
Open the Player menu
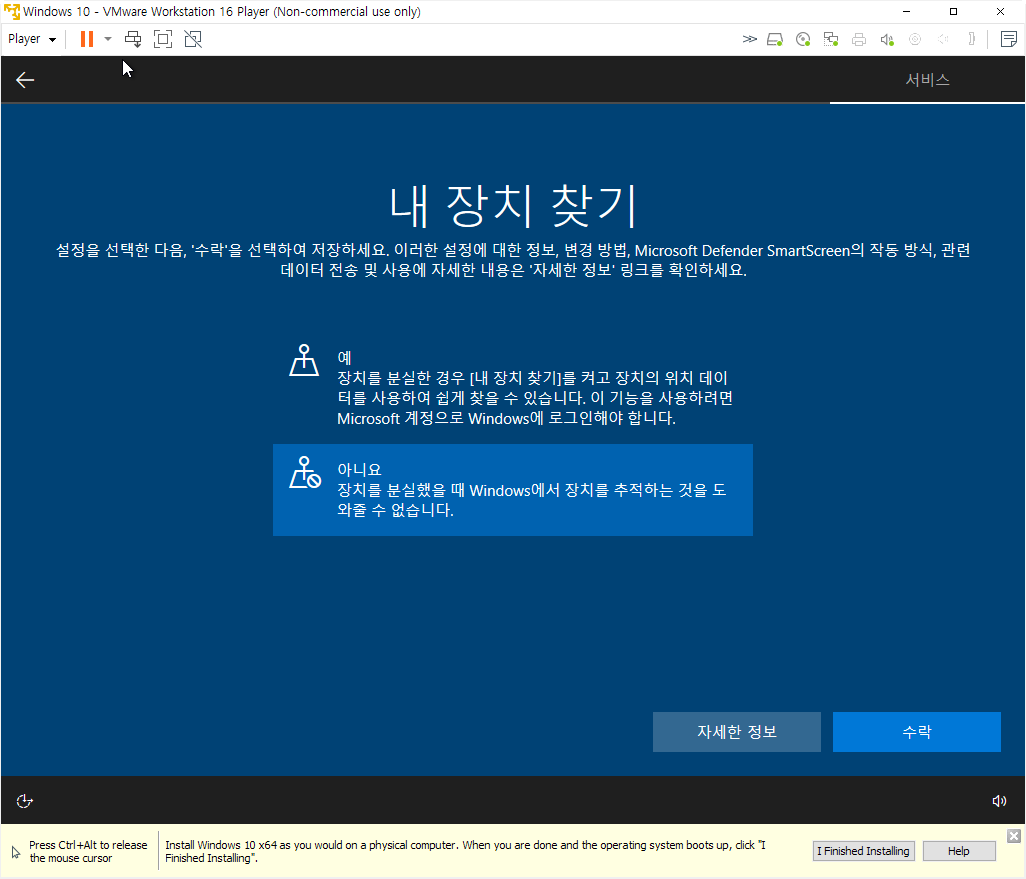pos(31,39)
